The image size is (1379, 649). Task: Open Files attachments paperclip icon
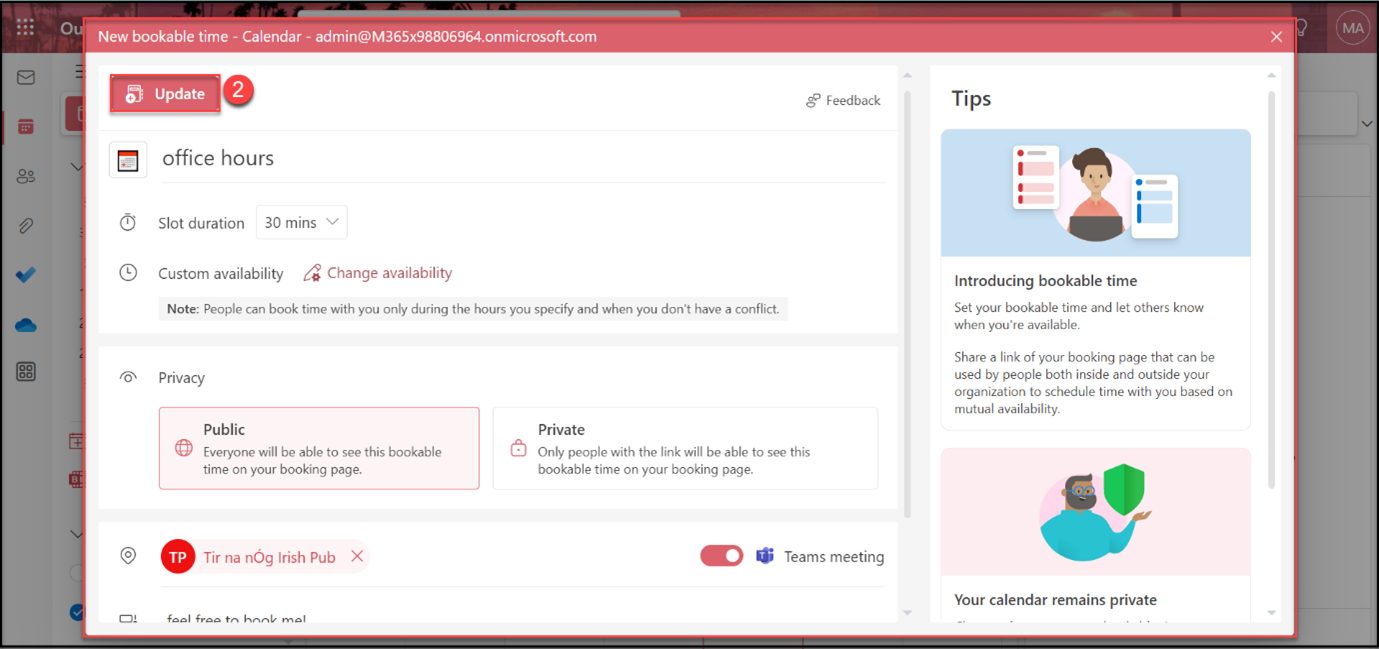[x=26, y=226]
